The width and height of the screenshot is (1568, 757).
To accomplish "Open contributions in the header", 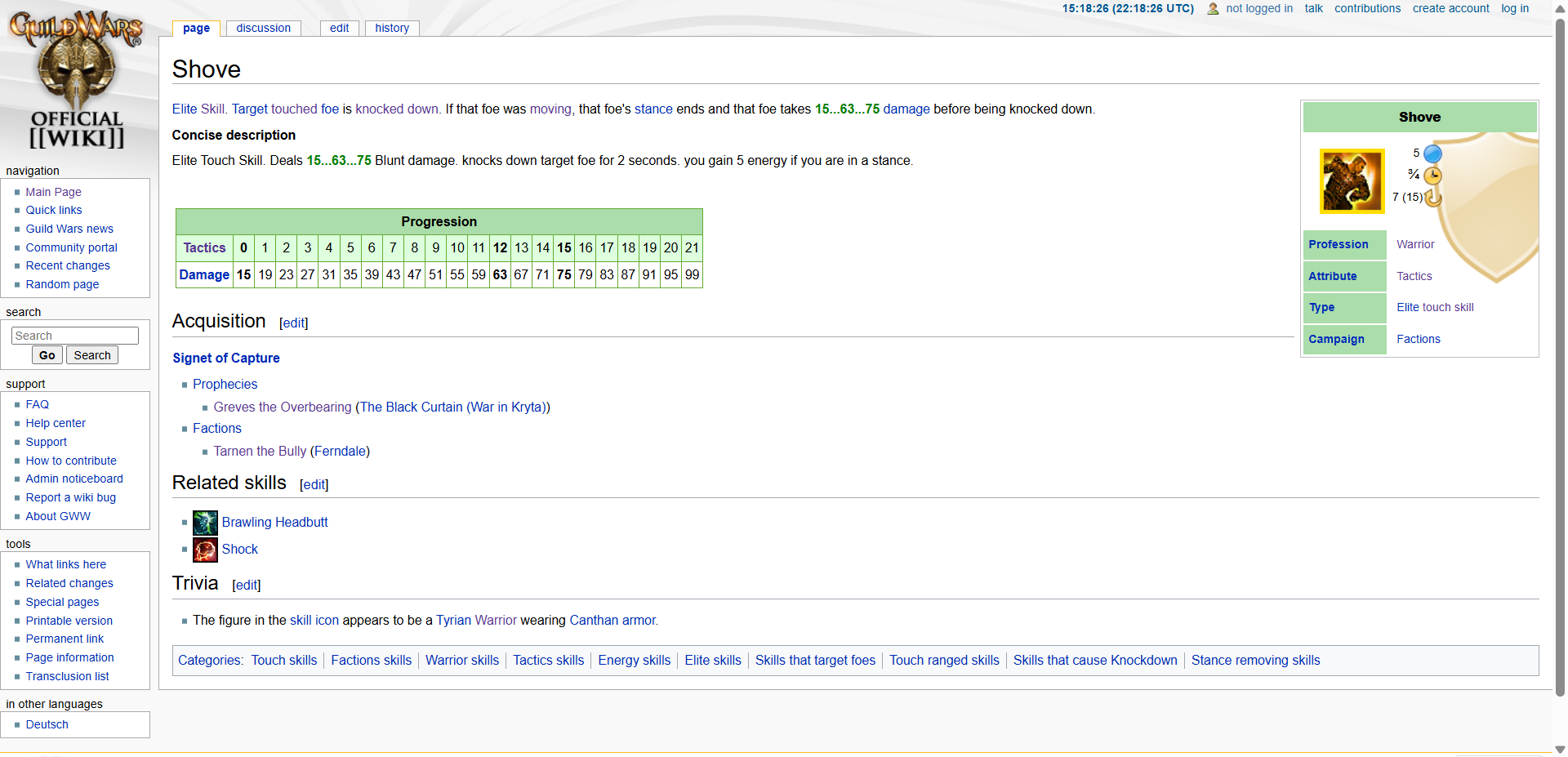I will point(1367,8).
